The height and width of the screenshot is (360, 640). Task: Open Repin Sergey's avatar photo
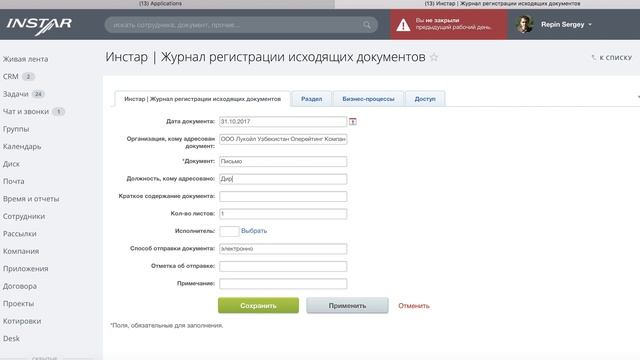pos(524,24)
